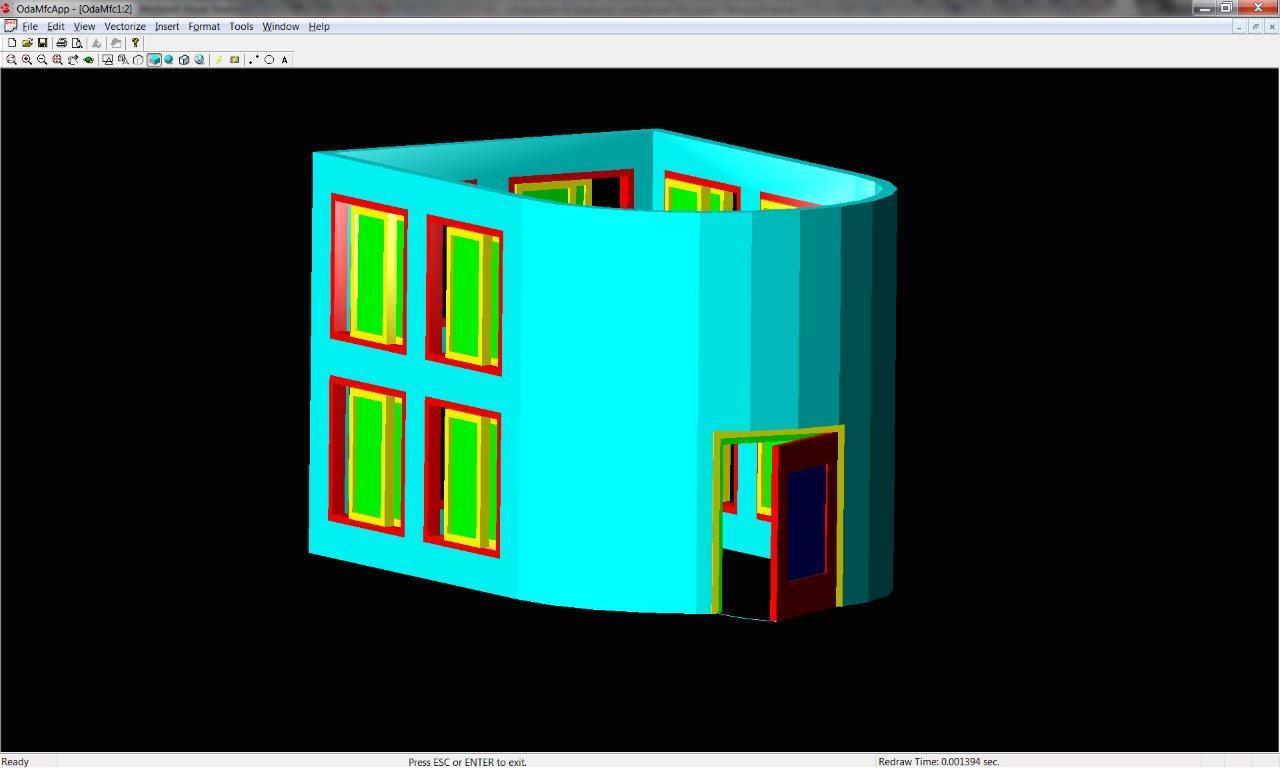Expand the Tools menu
Screen dimensions: 1280x768
pos(241,26)
